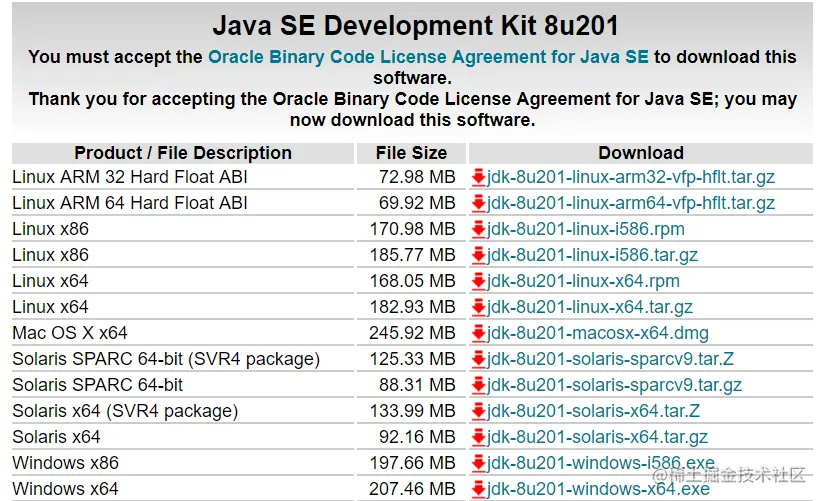
Task: Click the 125.33 MB file size
Action: click(x=413, y=359)
